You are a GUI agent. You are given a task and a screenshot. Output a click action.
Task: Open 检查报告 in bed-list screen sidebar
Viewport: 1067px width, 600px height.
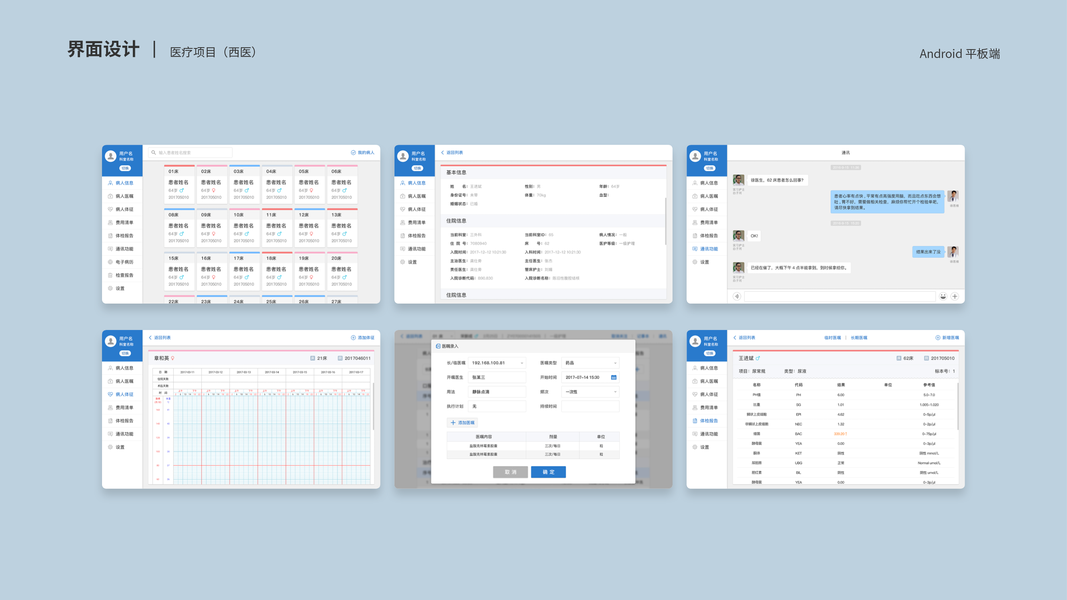[122, 276]
